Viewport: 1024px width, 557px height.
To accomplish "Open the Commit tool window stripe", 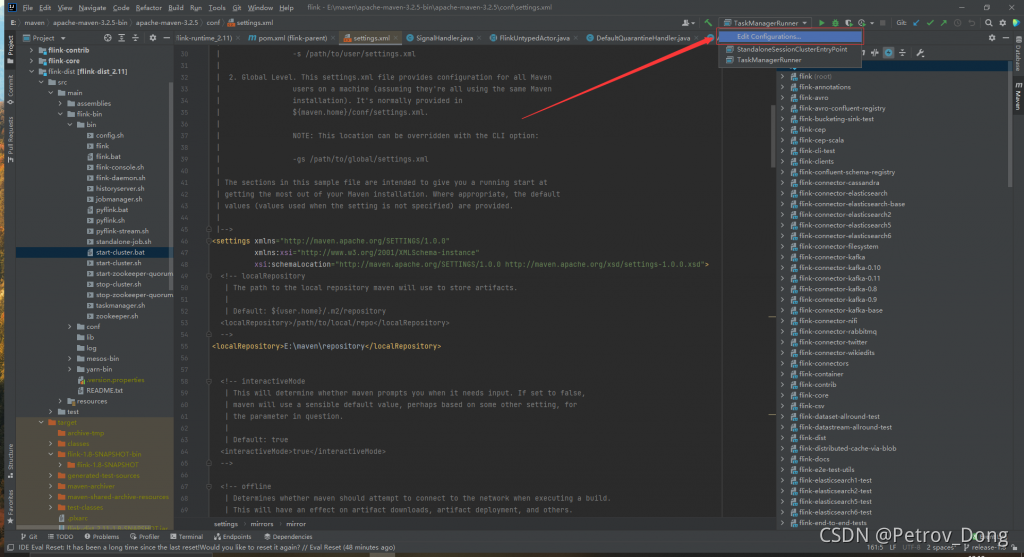I will tap(10, 89).
